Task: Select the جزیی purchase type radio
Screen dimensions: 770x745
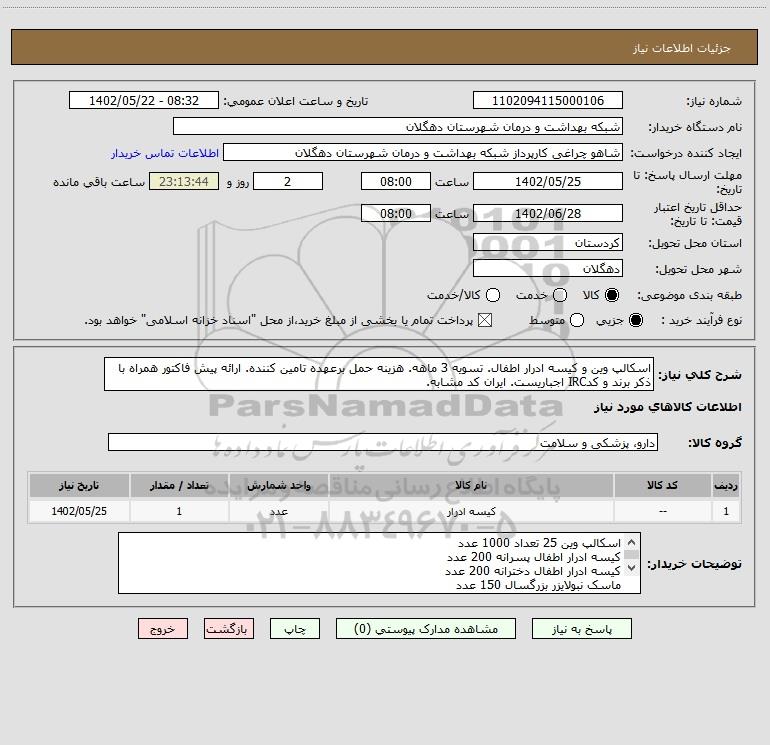Action: click(x=635, y=321)
